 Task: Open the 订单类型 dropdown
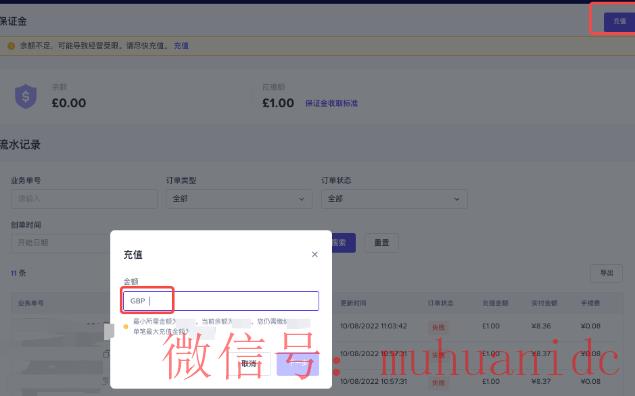point(239,199)
